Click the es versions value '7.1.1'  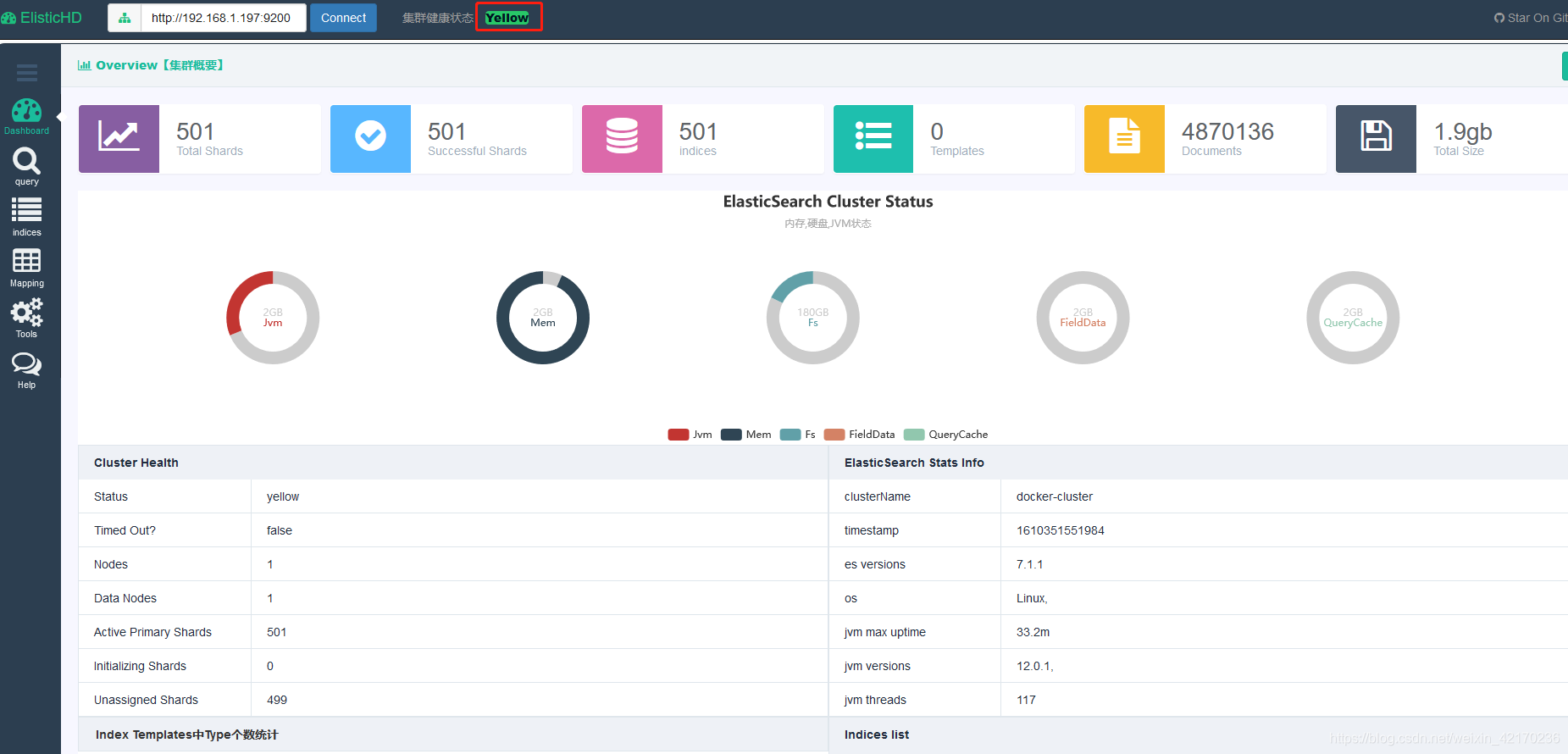click(1029, 564)
